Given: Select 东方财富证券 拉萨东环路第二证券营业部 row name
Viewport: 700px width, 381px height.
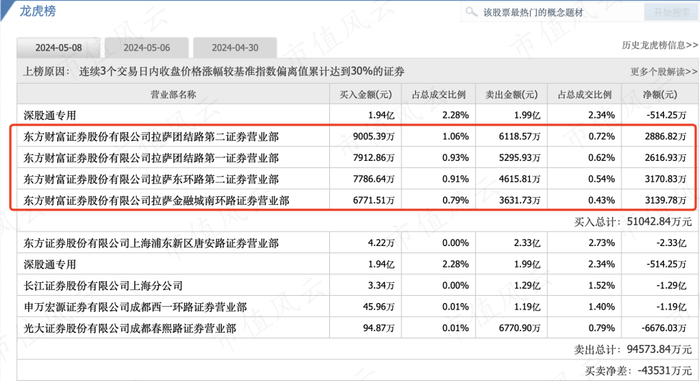Looking at the screenshot, I should 151,180.
